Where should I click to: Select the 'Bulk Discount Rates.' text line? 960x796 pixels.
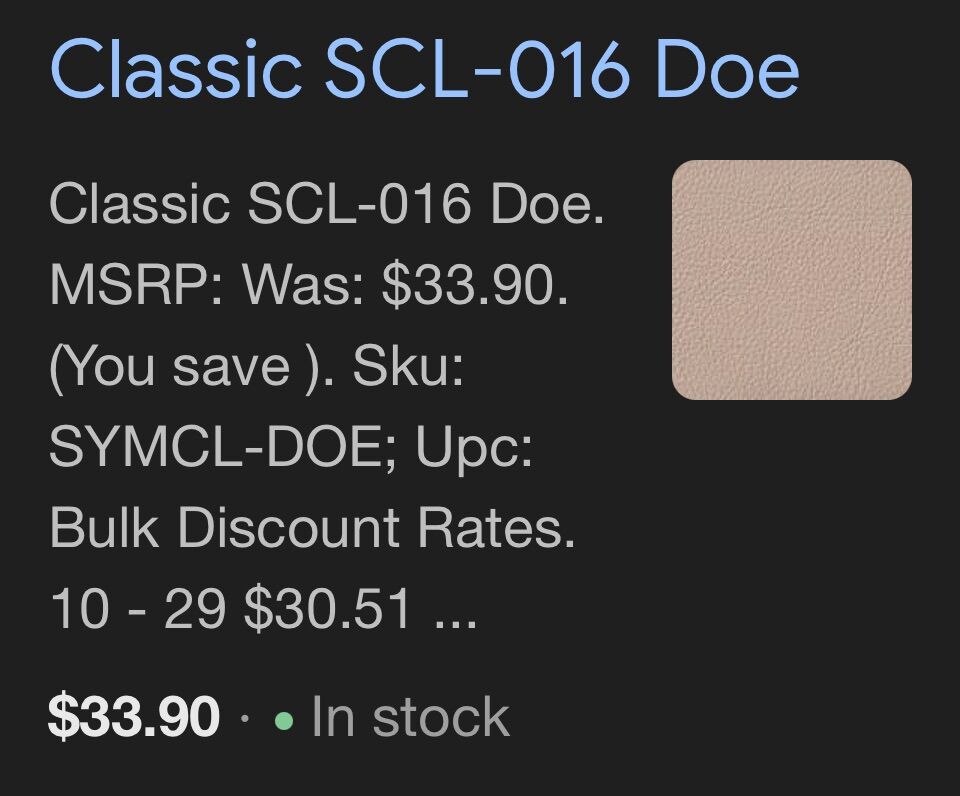[x=312, y=528]
